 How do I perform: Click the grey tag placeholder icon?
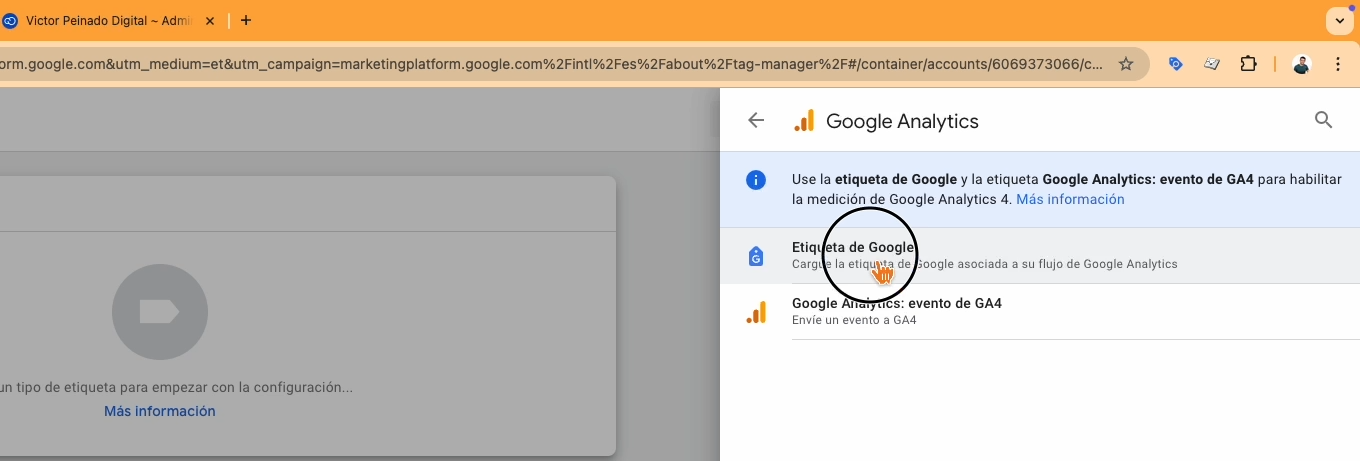point(160,313)
